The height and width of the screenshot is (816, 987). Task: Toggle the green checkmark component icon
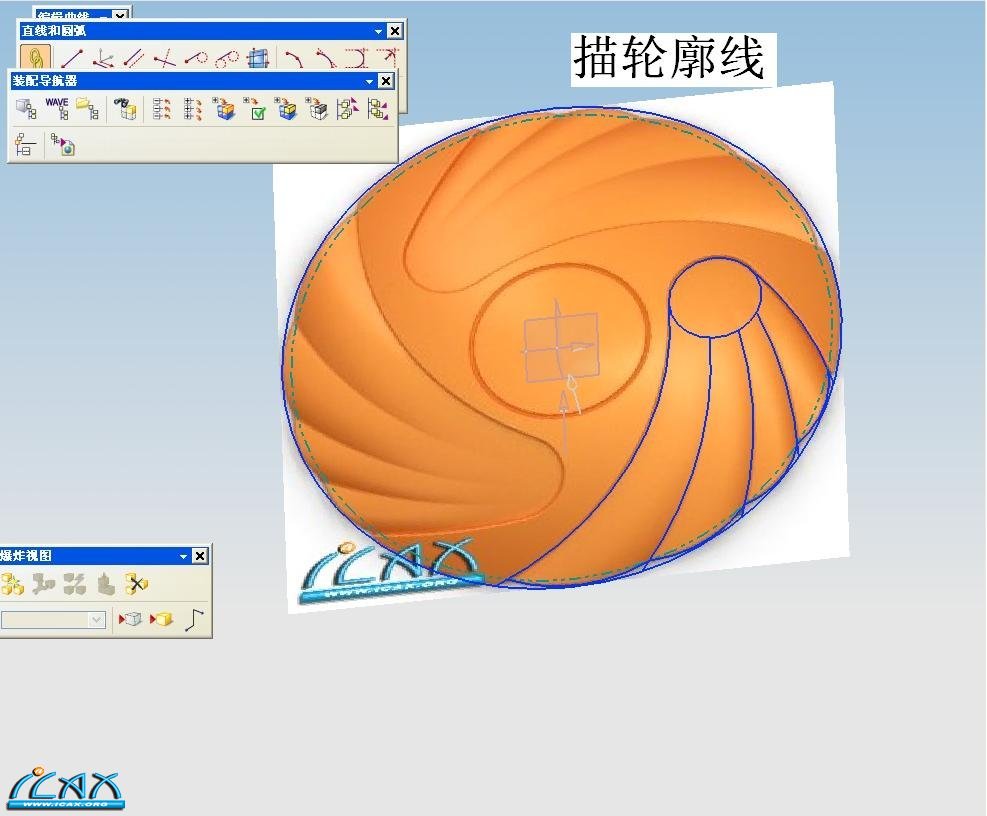(x=256, y=109)
